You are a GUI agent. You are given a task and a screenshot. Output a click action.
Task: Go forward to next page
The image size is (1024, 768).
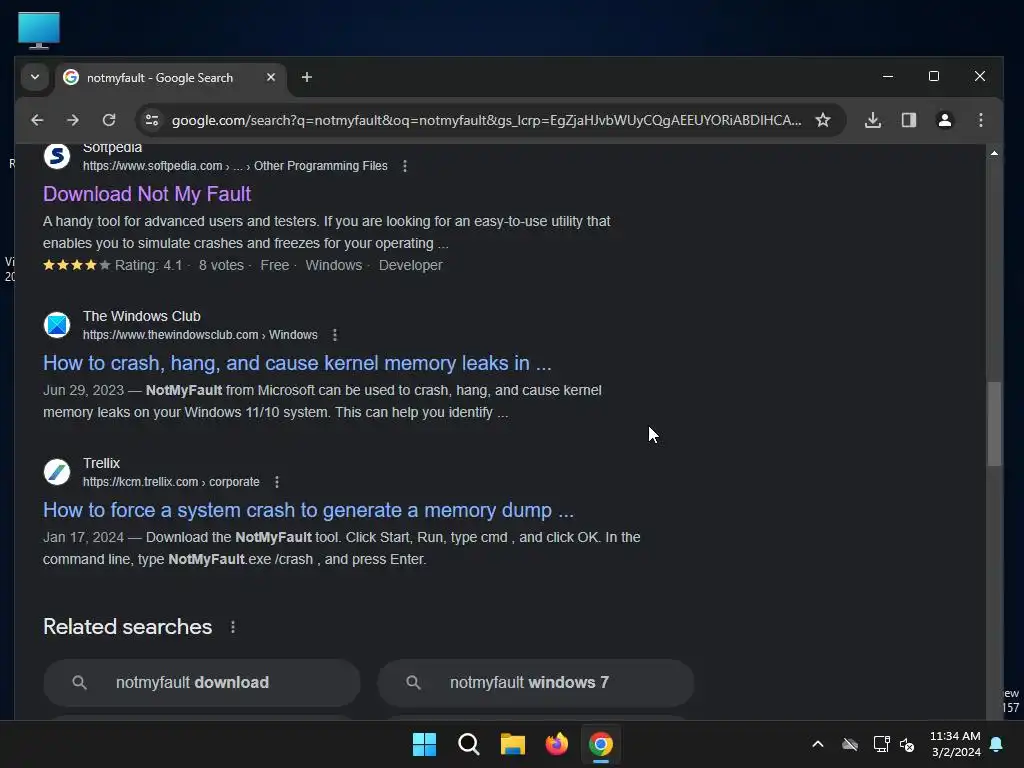tap(73, 120)
